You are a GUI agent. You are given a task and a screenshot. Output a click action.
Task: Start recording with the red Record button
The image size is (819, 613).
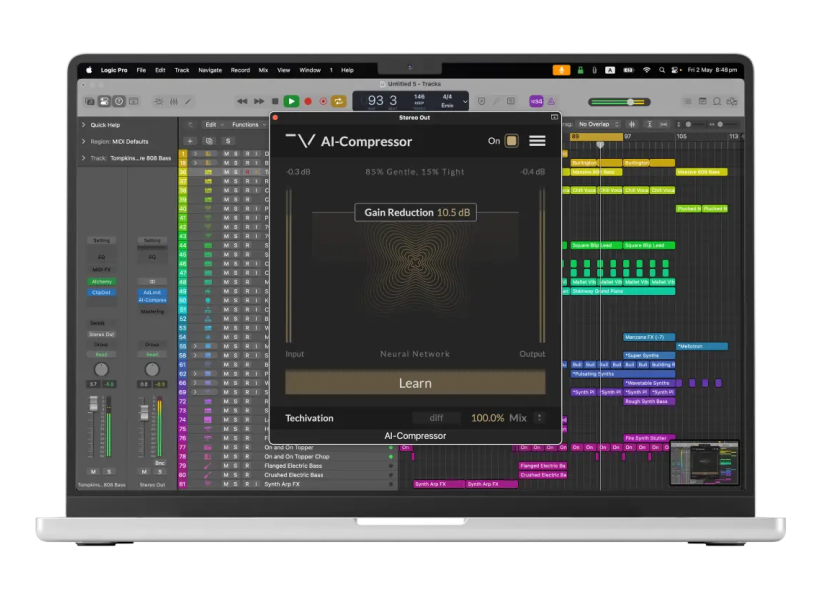pos(308,101)
